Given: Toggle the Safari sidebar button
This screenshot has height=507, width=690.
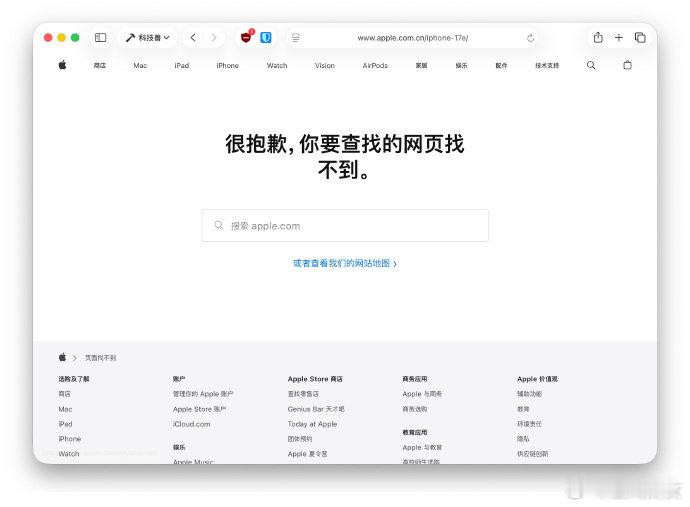Looking at the screenshot, I should (x=100, y=38).
